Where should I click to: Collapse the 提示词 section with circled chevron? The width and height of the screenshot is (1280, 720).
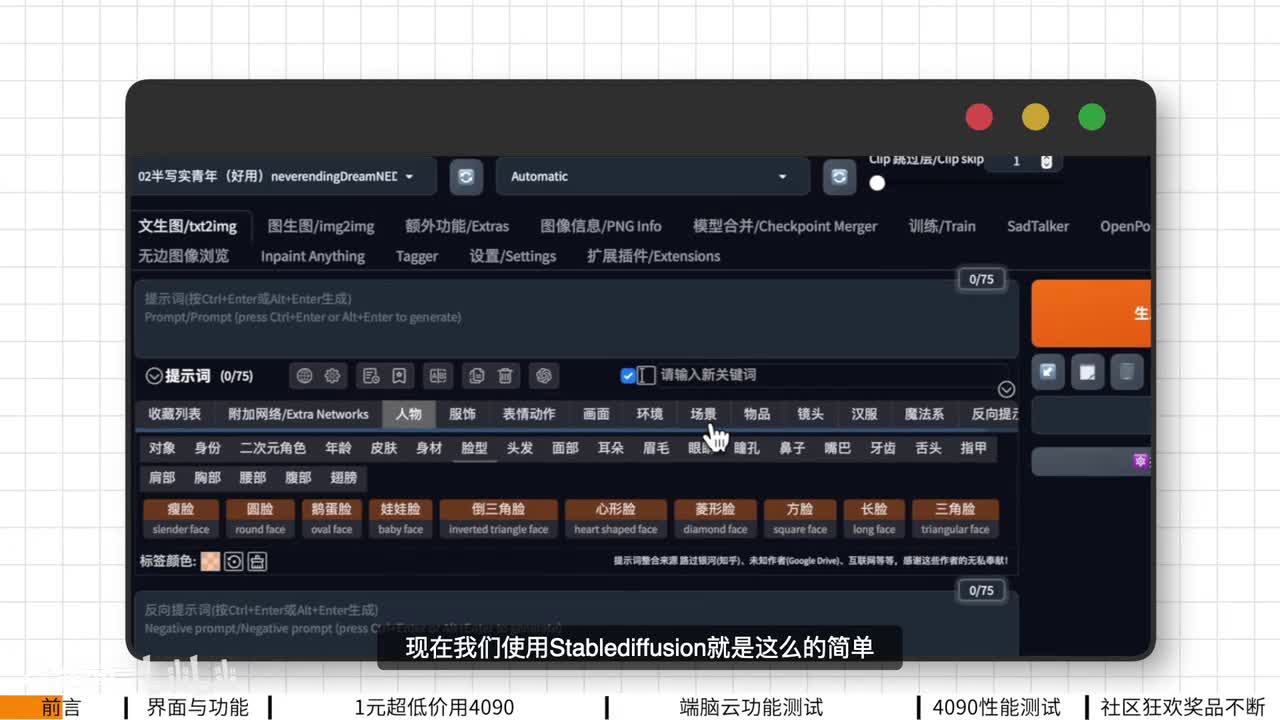click(x=154, y=377)
